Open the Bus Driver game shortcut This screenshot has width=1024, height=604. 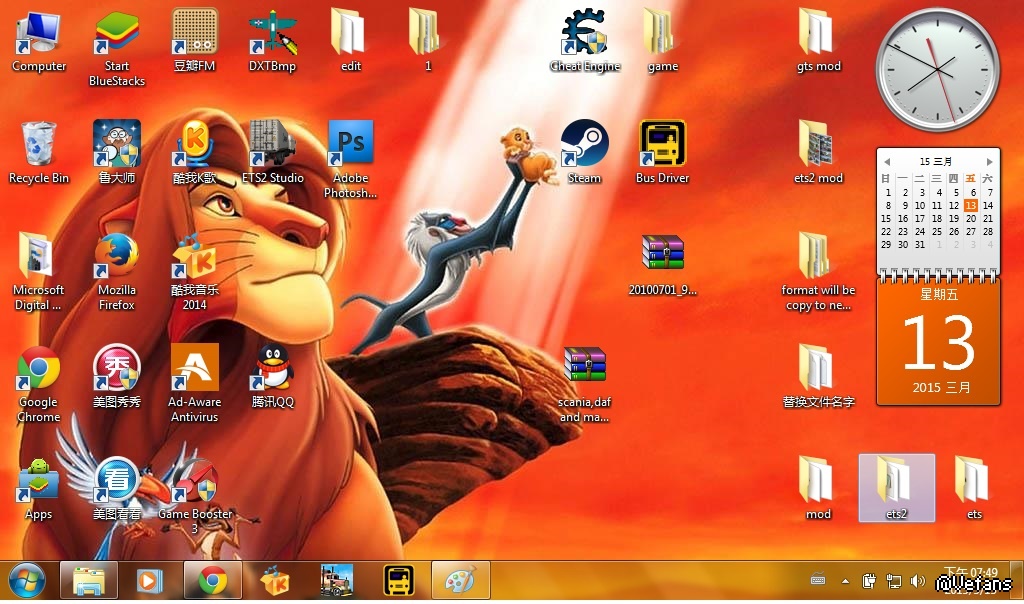662,153
